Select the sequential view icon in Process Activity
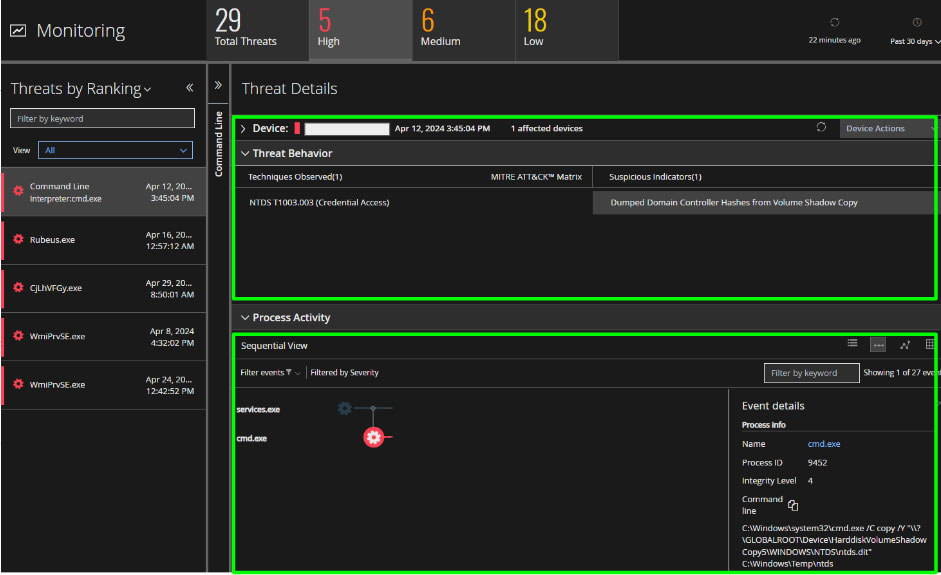The width and height of the screenshot is (941, 575). pyautogui.click(x=878, y=345)
